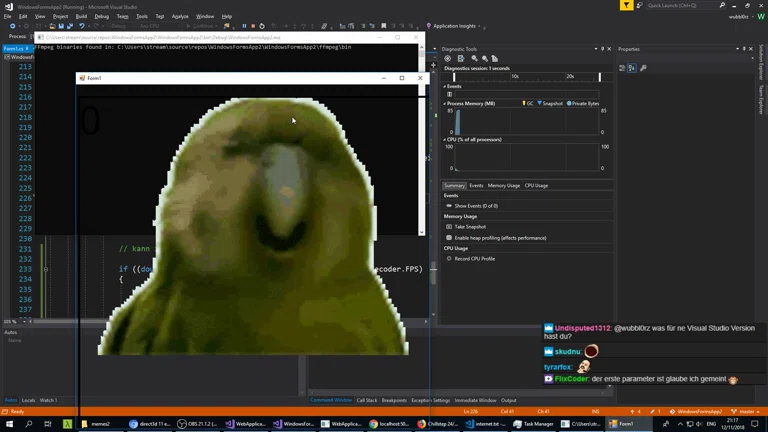
Task: Collapse the Events graph section
Action: [445, 86]
